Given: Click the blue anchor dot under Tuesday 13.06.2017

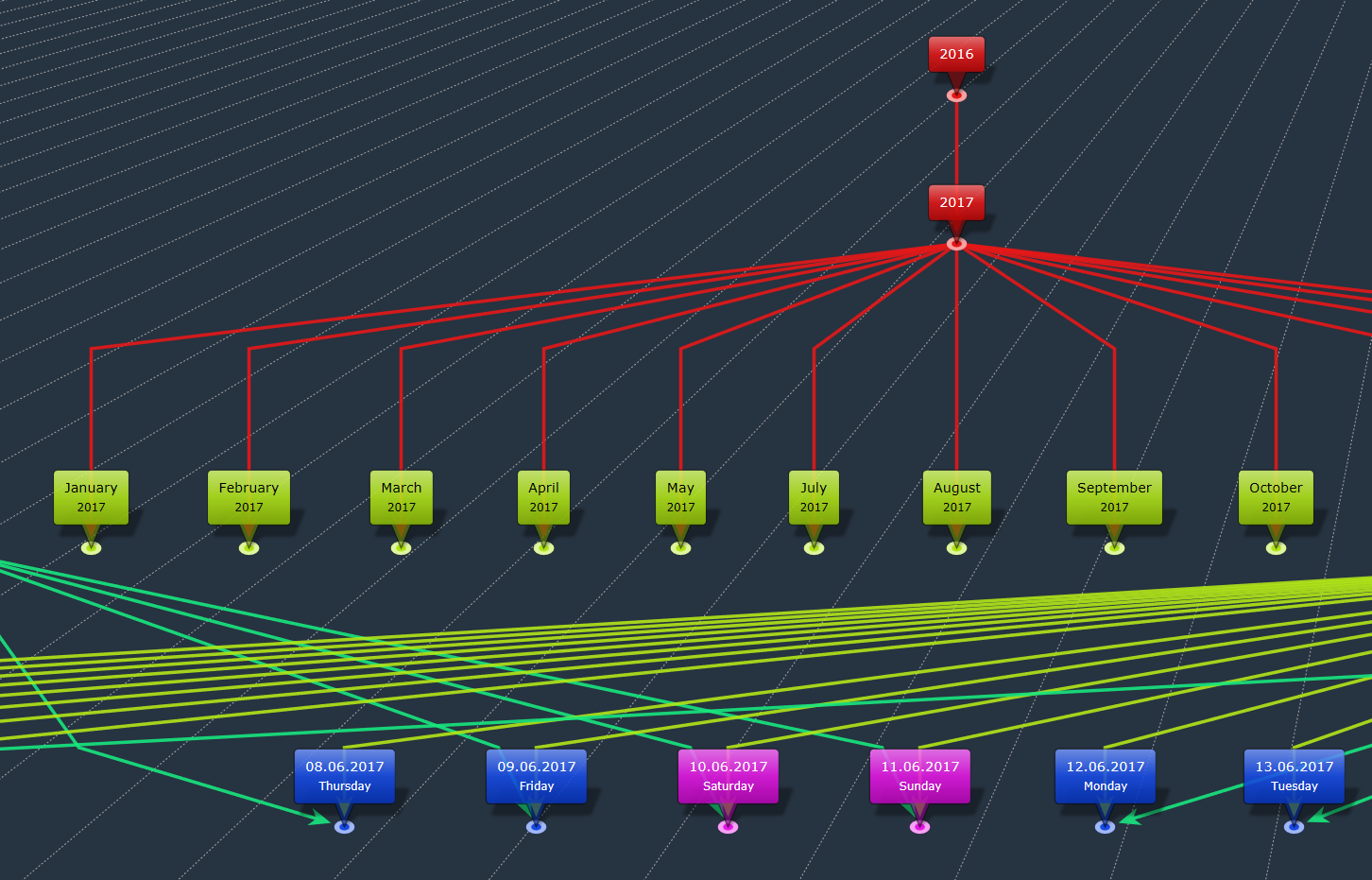Looking at the screenshot, I should (1295, 827).
